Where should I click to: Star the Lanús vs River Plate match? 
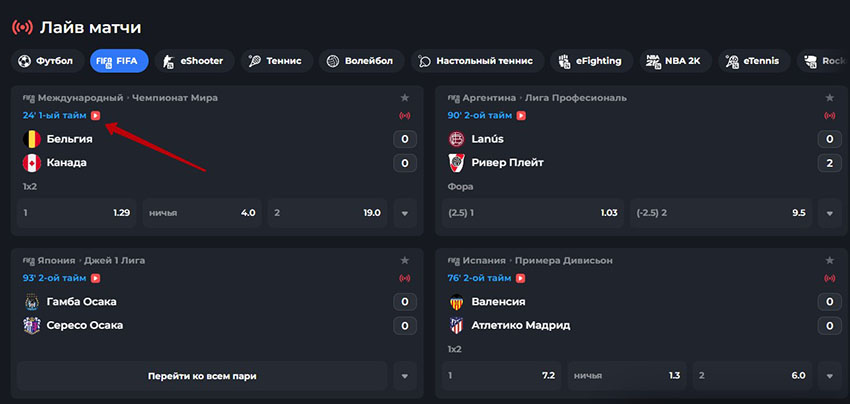[829, 98]
